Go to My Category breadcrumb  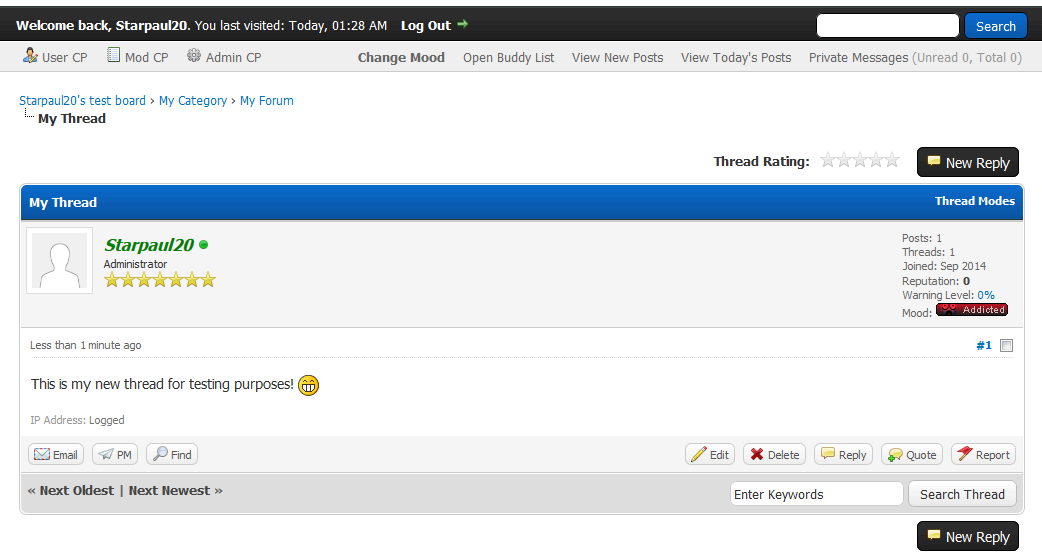[x=193, y=100]
